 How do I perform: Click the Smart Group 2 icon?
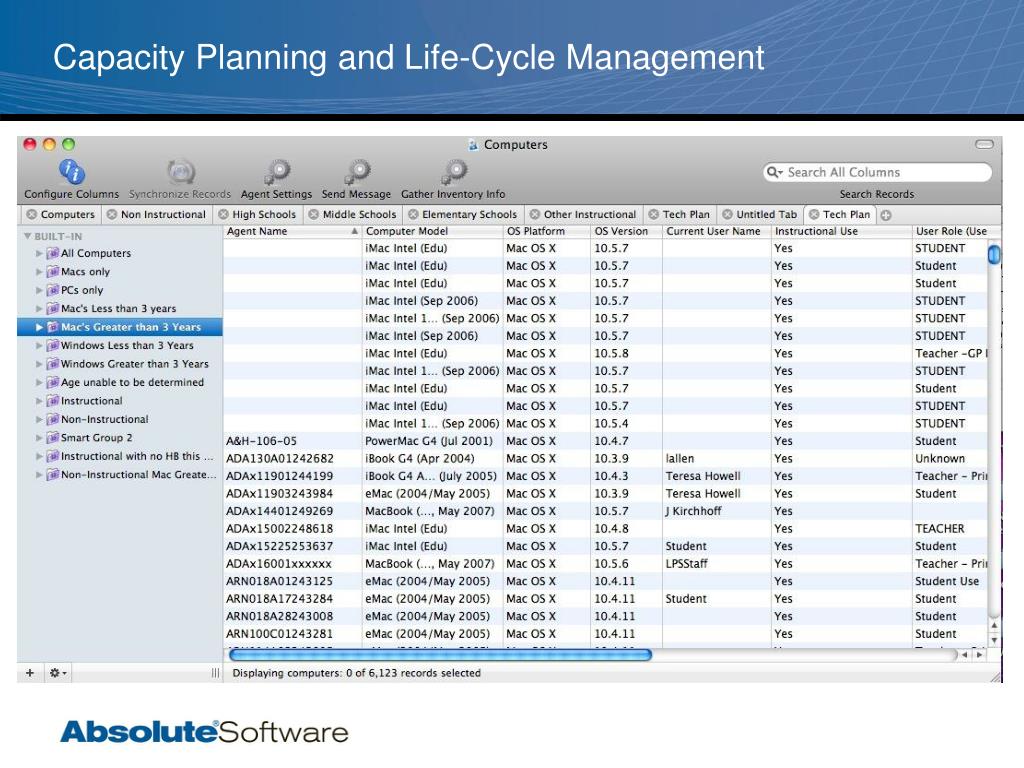[53, 438]
